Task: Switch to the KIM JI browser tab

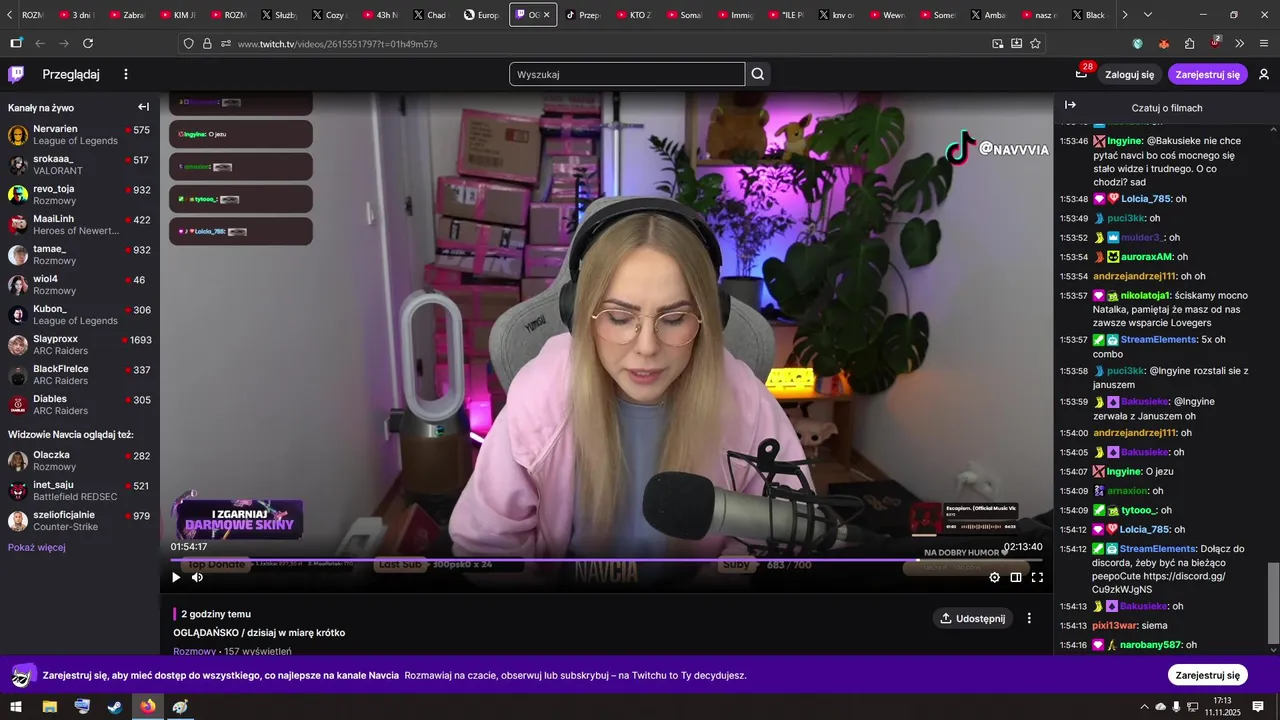Action: (x=178, y=15)
